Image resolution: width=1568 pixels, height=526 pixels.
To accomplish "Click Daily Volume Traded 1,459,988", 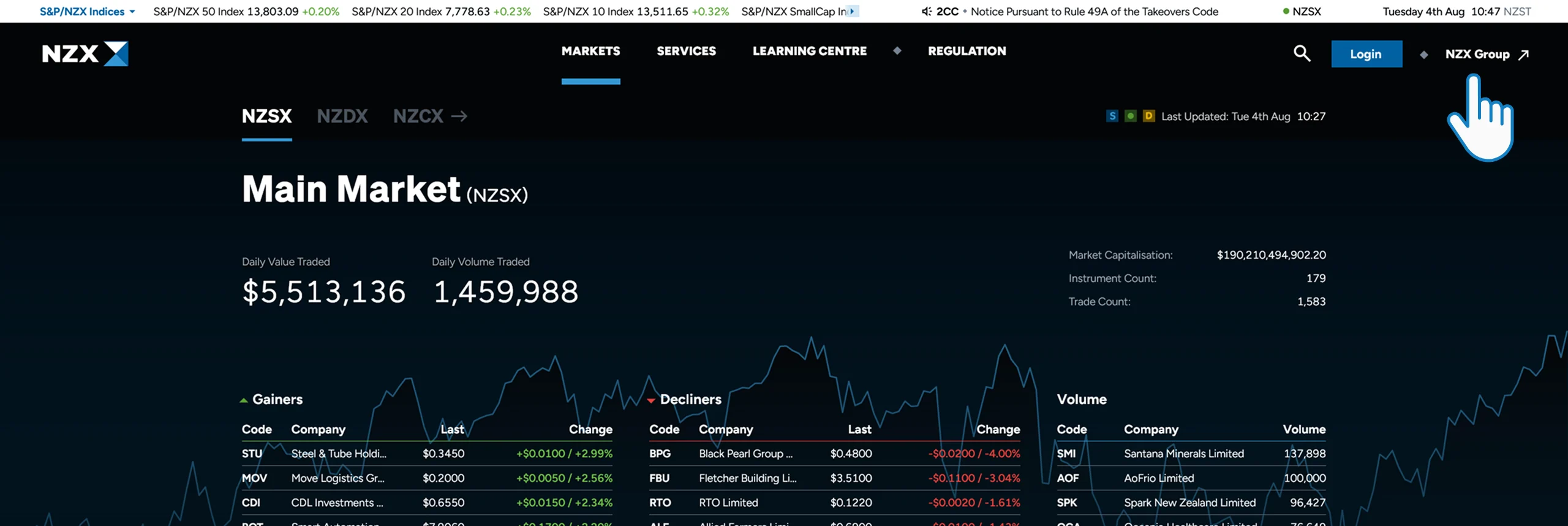I will (x=506, y=292).
